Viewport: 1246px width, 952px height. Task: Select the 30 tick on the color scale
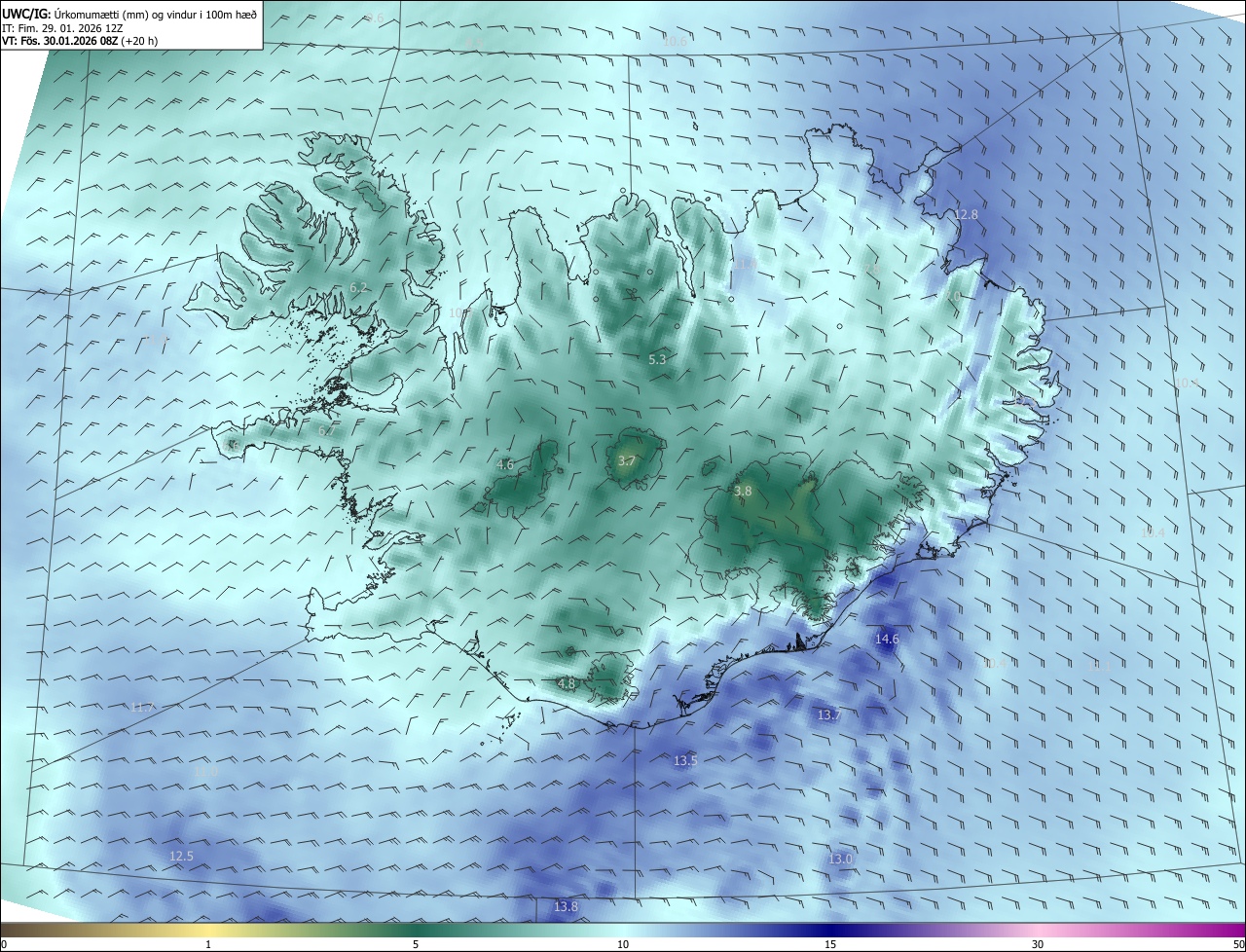pyautogui.click(x=1038, y=944)
